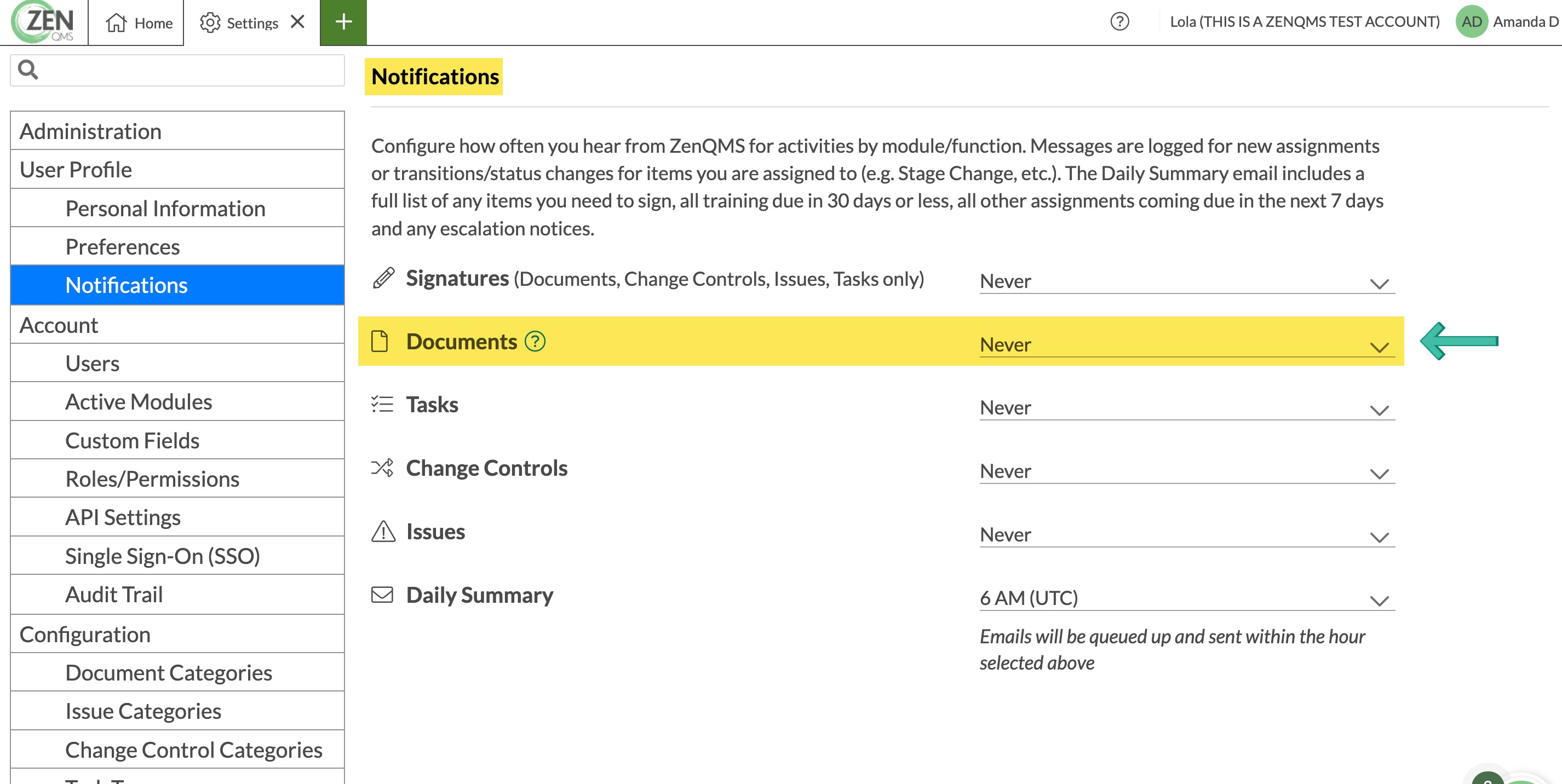Click the Signatures label text
This screenshot has width=1562, height=784.
coord(457,278)
